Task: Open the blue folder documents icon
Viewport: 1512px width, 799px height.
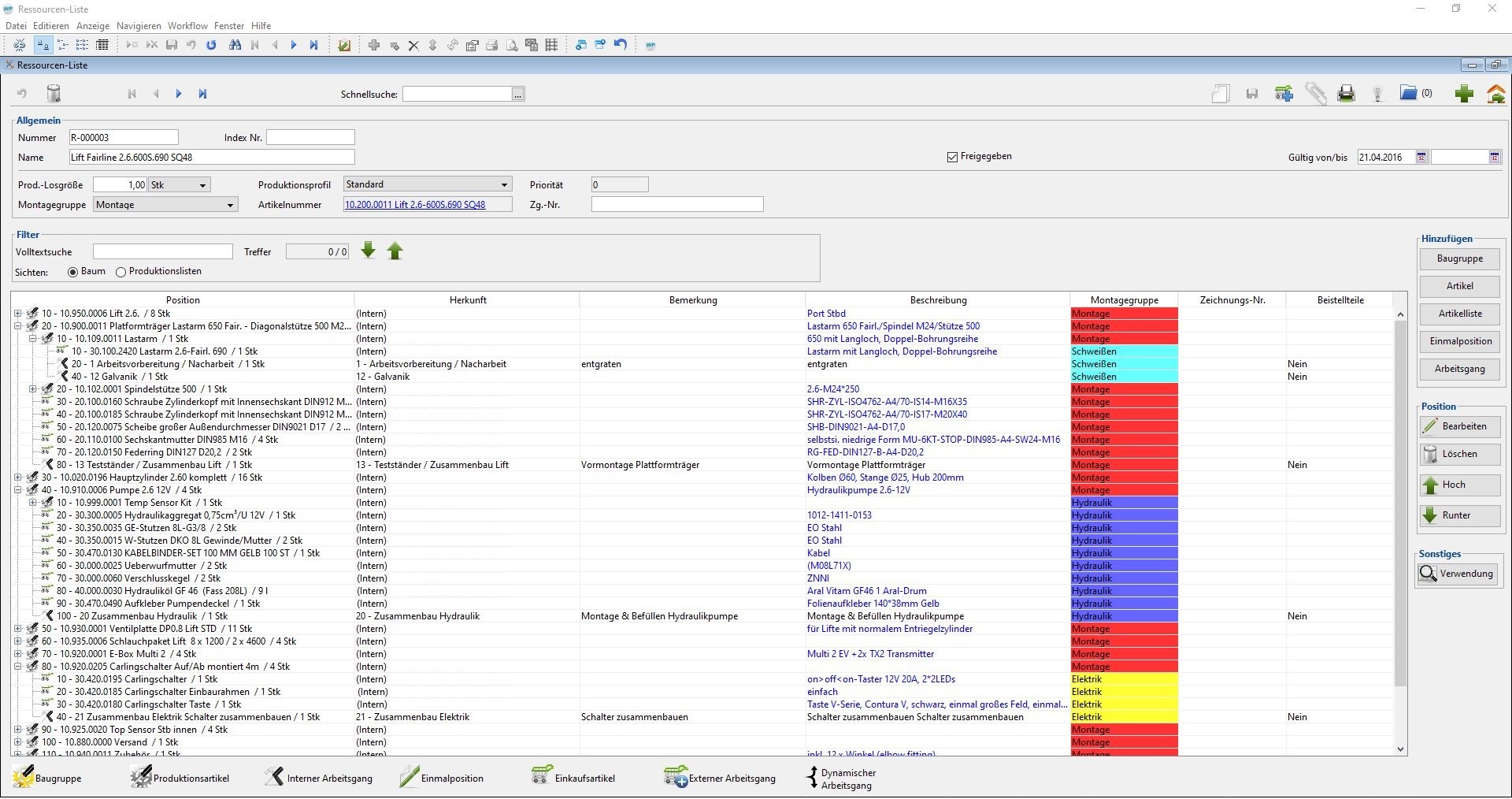Action: (1408, 93)
